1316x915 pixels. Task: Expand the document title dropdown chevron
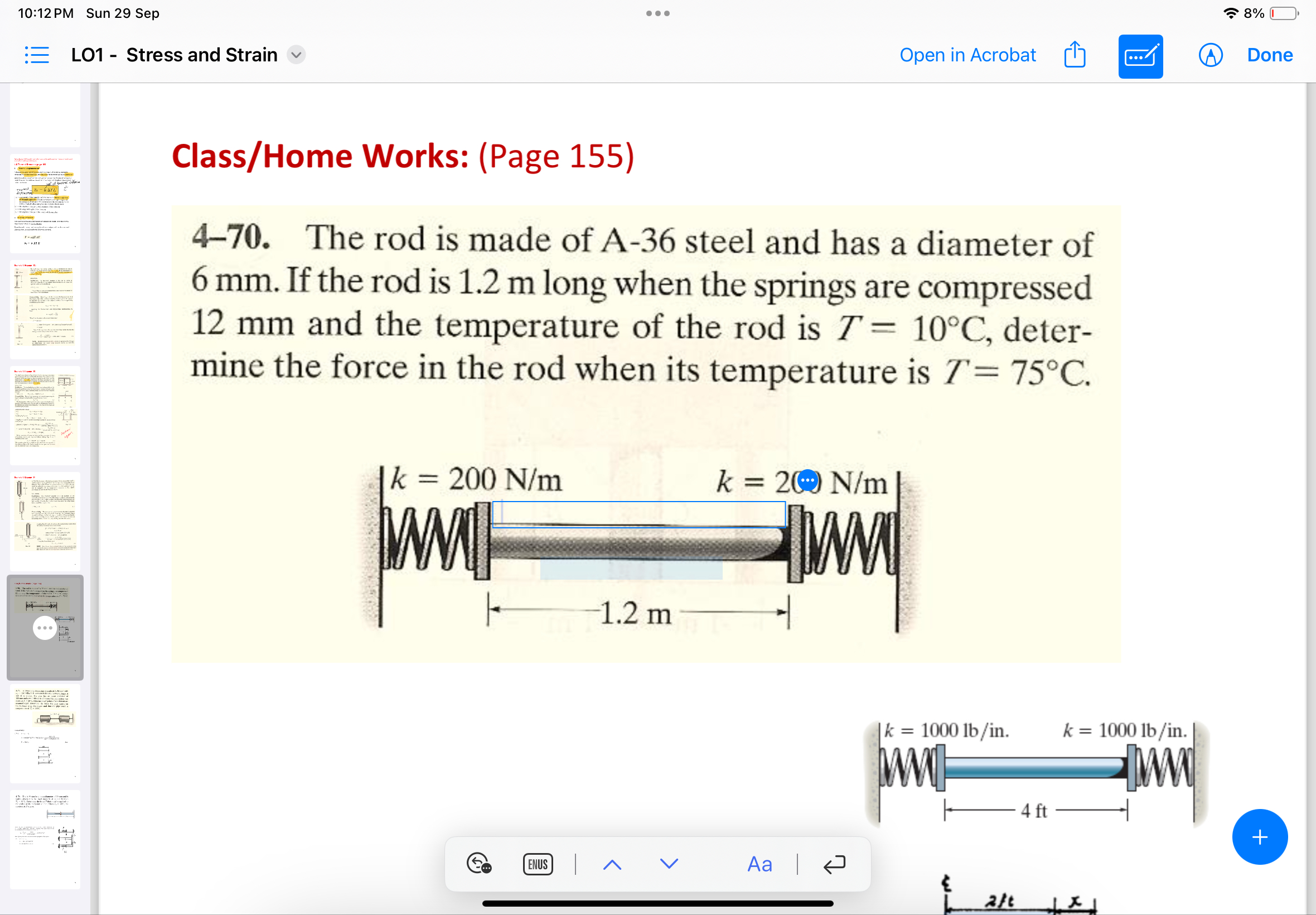296,55
